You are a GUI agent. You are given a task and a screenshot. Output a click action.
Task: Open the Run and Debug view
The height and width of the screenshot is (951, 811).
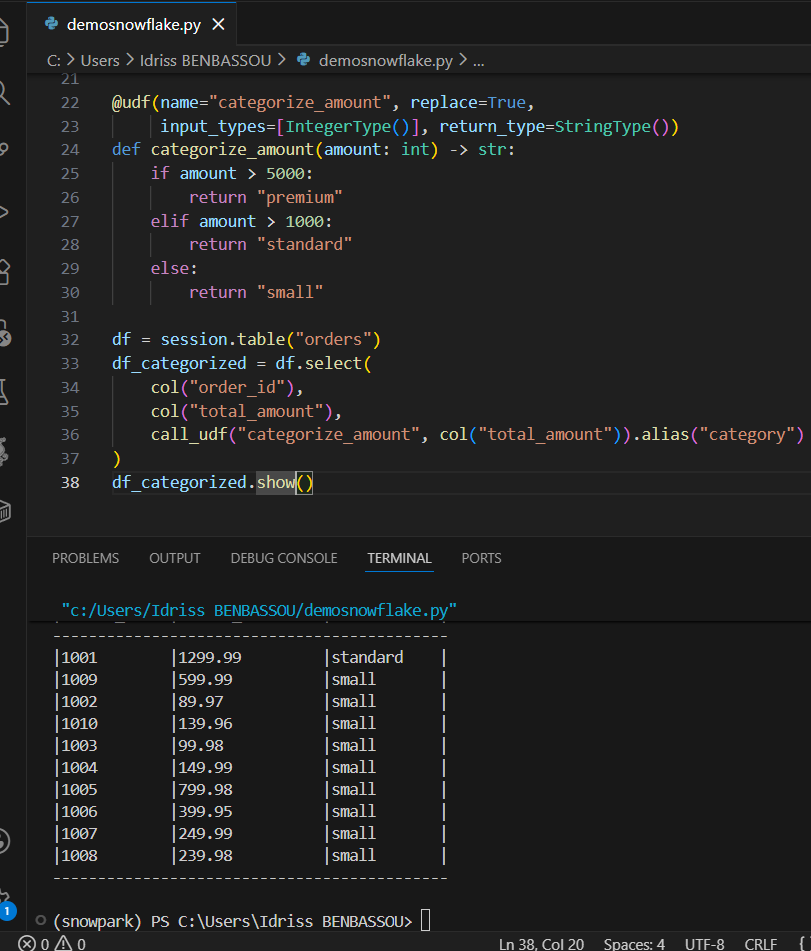(4, 211)
